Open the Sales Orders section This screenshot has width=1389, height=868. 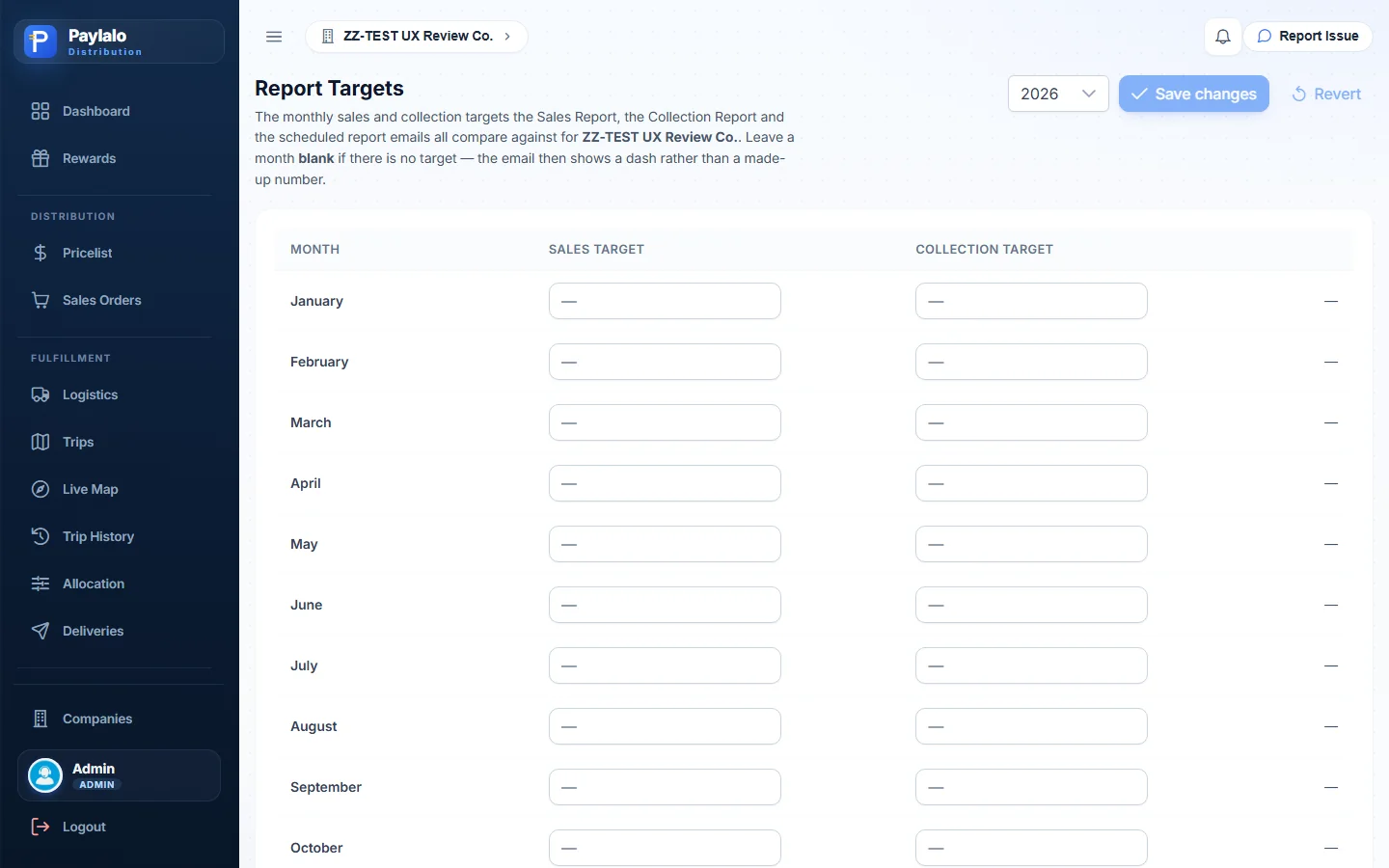[120, 300]
